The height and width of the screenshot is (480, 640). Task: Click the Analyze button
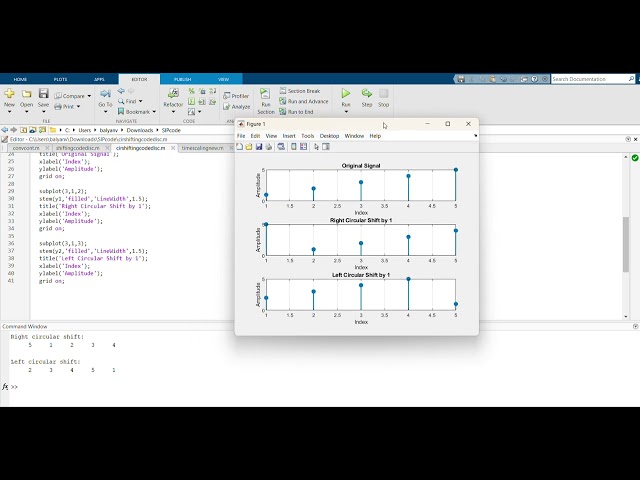click(x=236, y=107)
